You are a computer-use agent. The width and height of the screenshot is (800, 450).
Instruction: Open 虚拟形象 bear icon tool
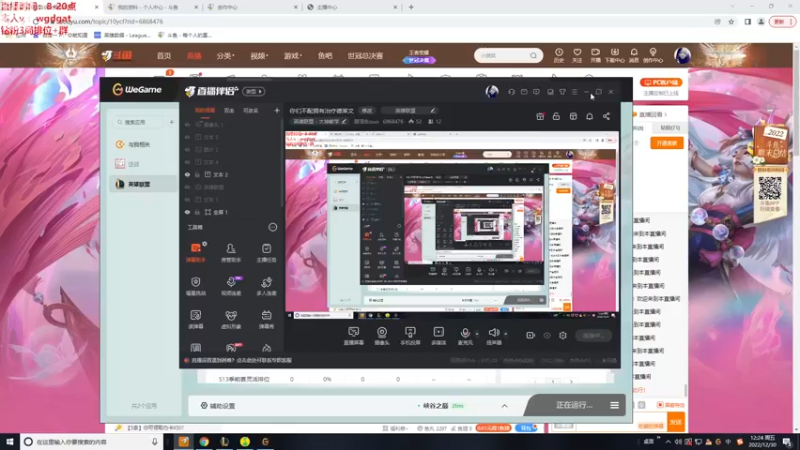(x=231, y=319)
